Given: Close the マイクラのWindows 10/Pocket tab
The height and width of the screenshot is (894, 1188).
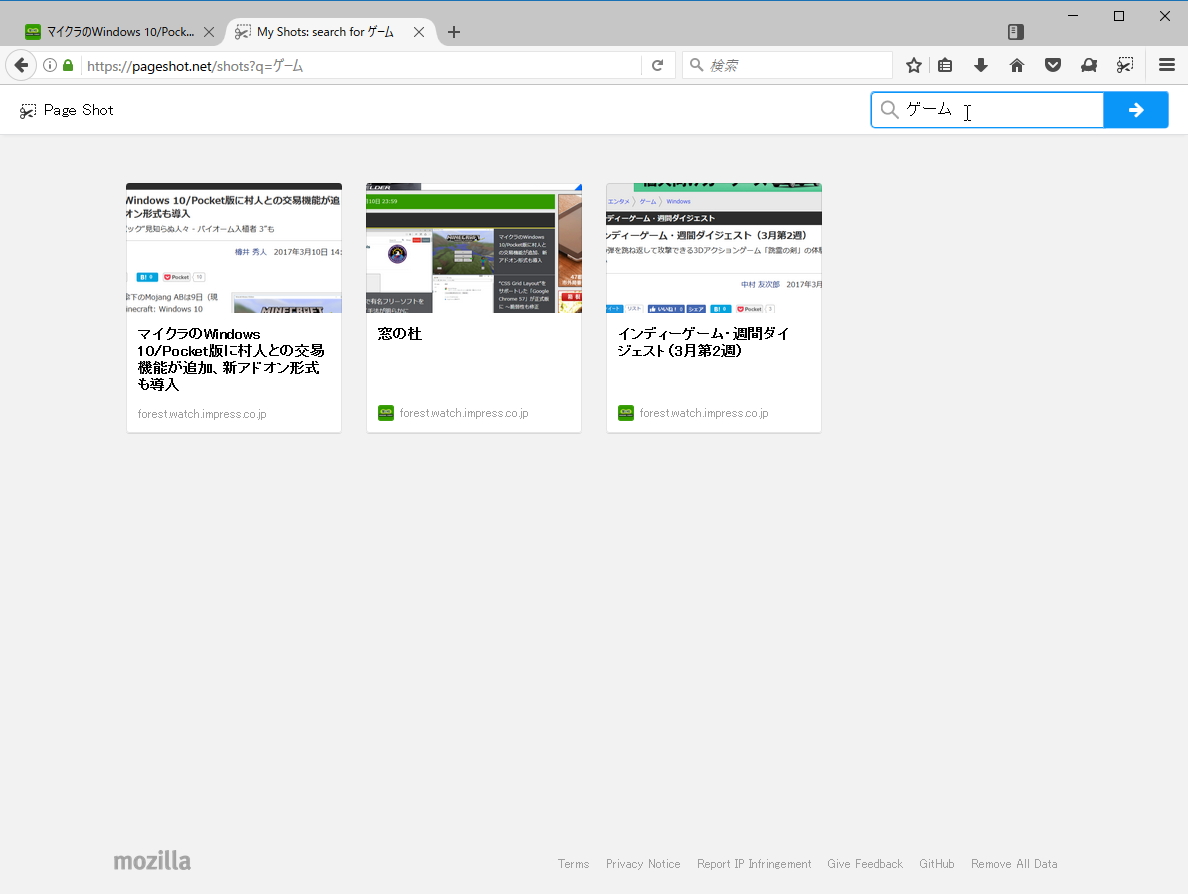Looking at the screenshot, I should 209,32.
